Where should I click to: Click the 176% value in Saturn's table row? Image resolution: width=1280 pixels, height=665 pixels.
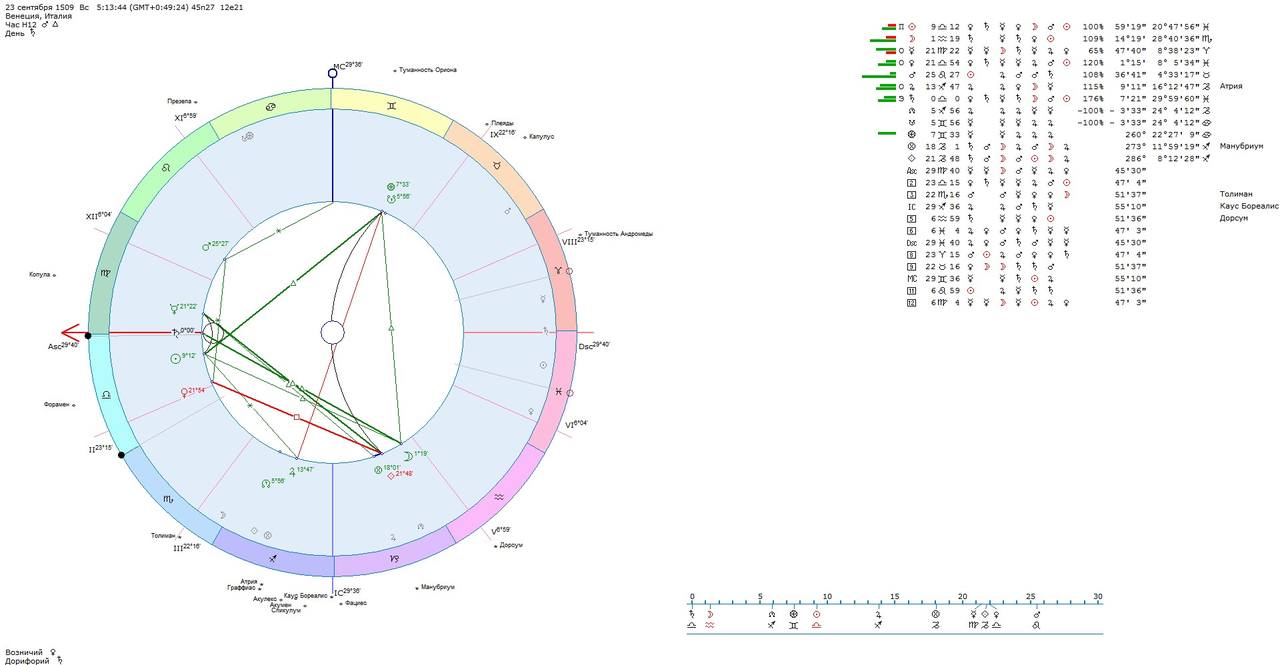[1094, 98]
